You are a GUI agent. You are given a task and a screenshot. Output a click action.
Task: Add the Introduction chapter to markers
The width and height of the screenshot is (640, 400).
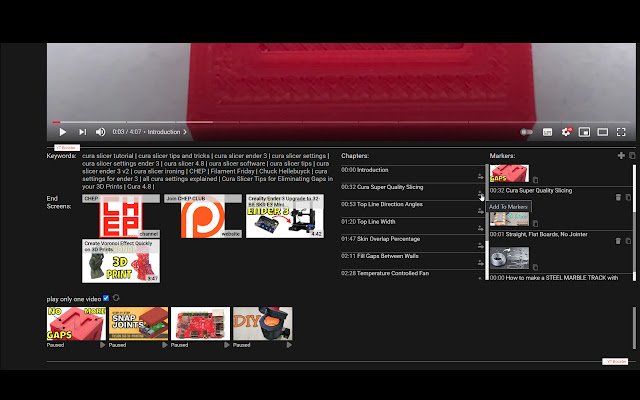[x=480, y=176]
